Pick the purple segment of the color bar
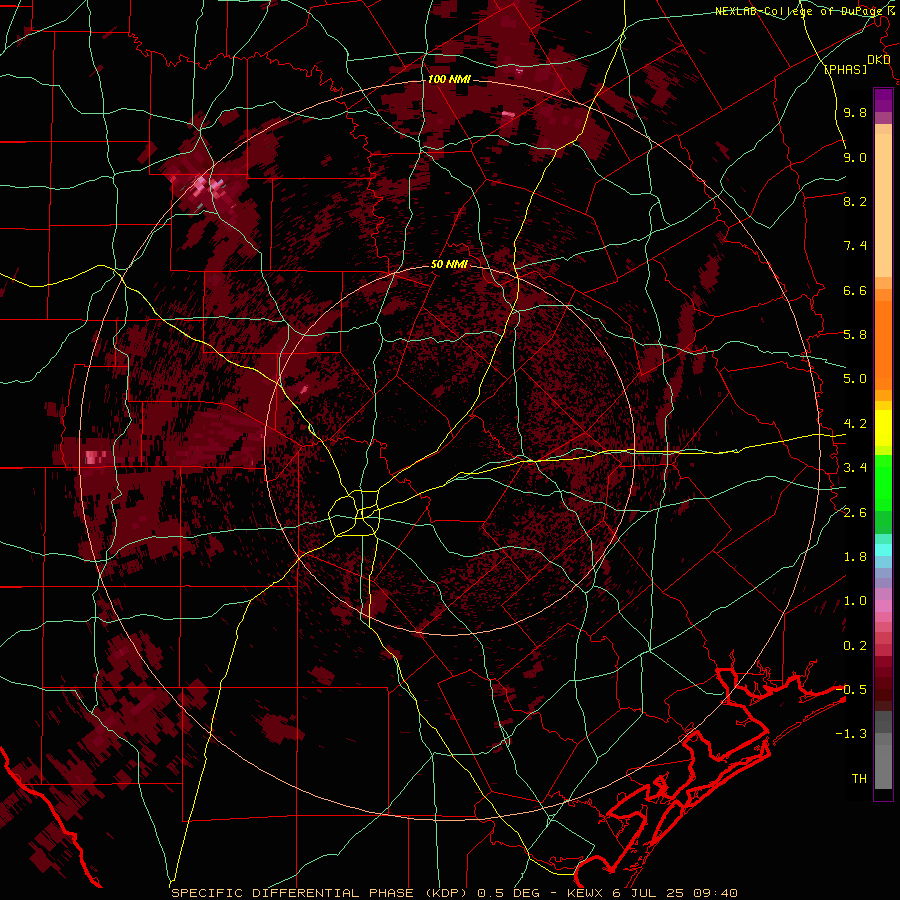 (x=883, y=100)
